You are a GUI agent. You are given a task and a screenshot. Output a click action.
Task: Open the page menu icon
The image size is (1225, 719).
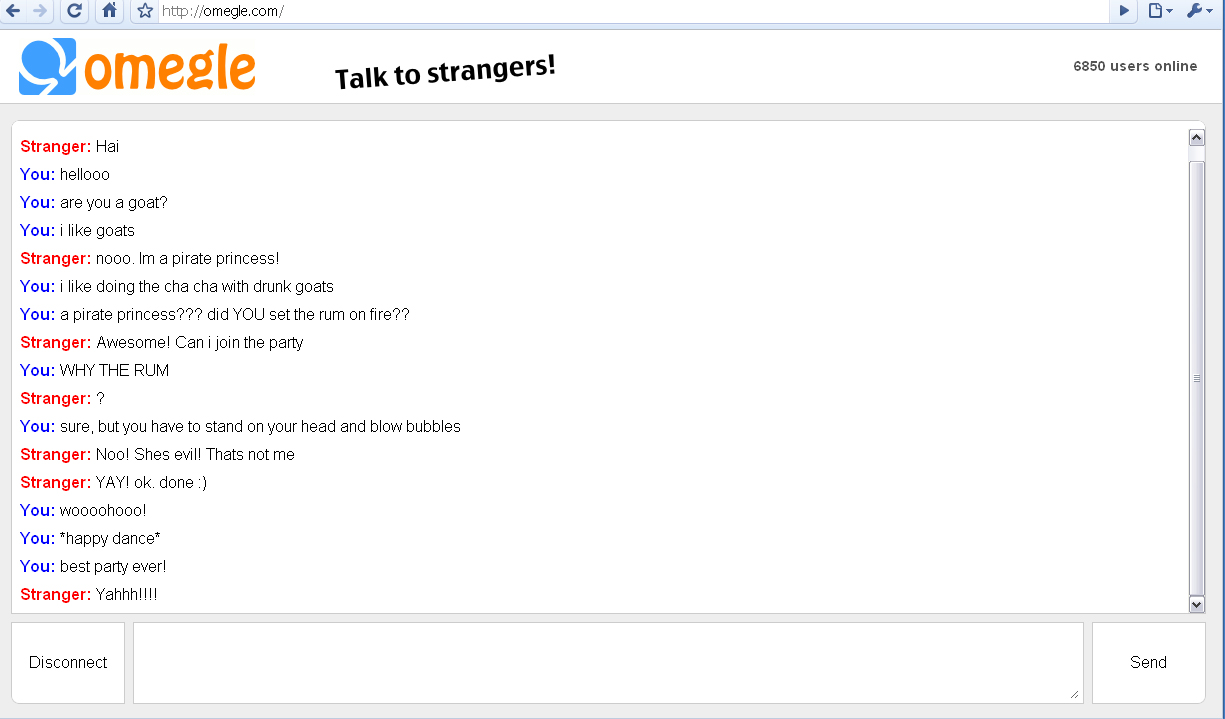pyautogui.click(x=1160, y=11)
